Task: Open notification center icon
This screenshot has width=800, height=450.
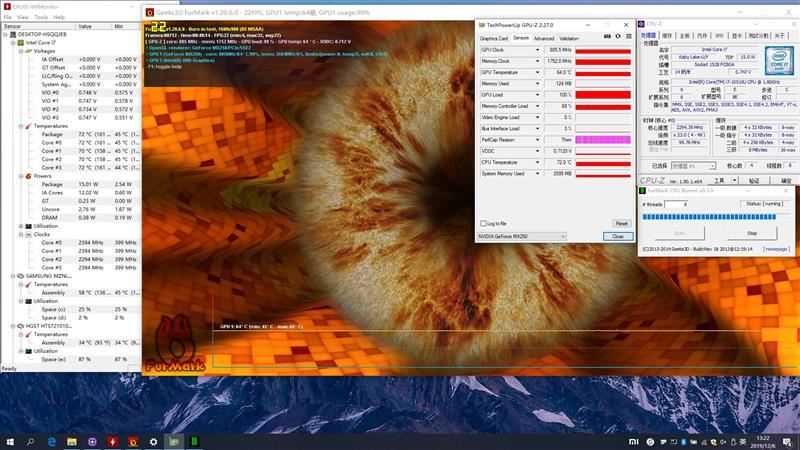Action: coord(787,442)
